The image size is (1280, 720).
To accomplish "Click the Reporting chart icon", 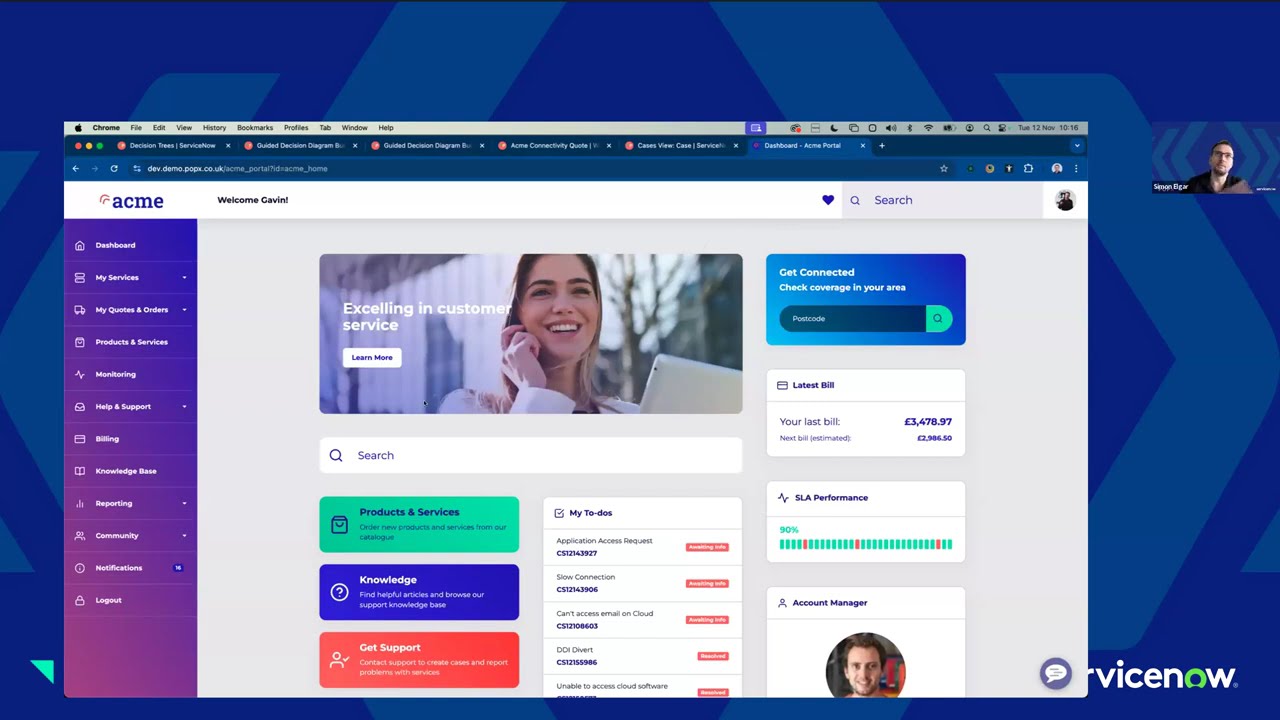I will pos(80,503).
